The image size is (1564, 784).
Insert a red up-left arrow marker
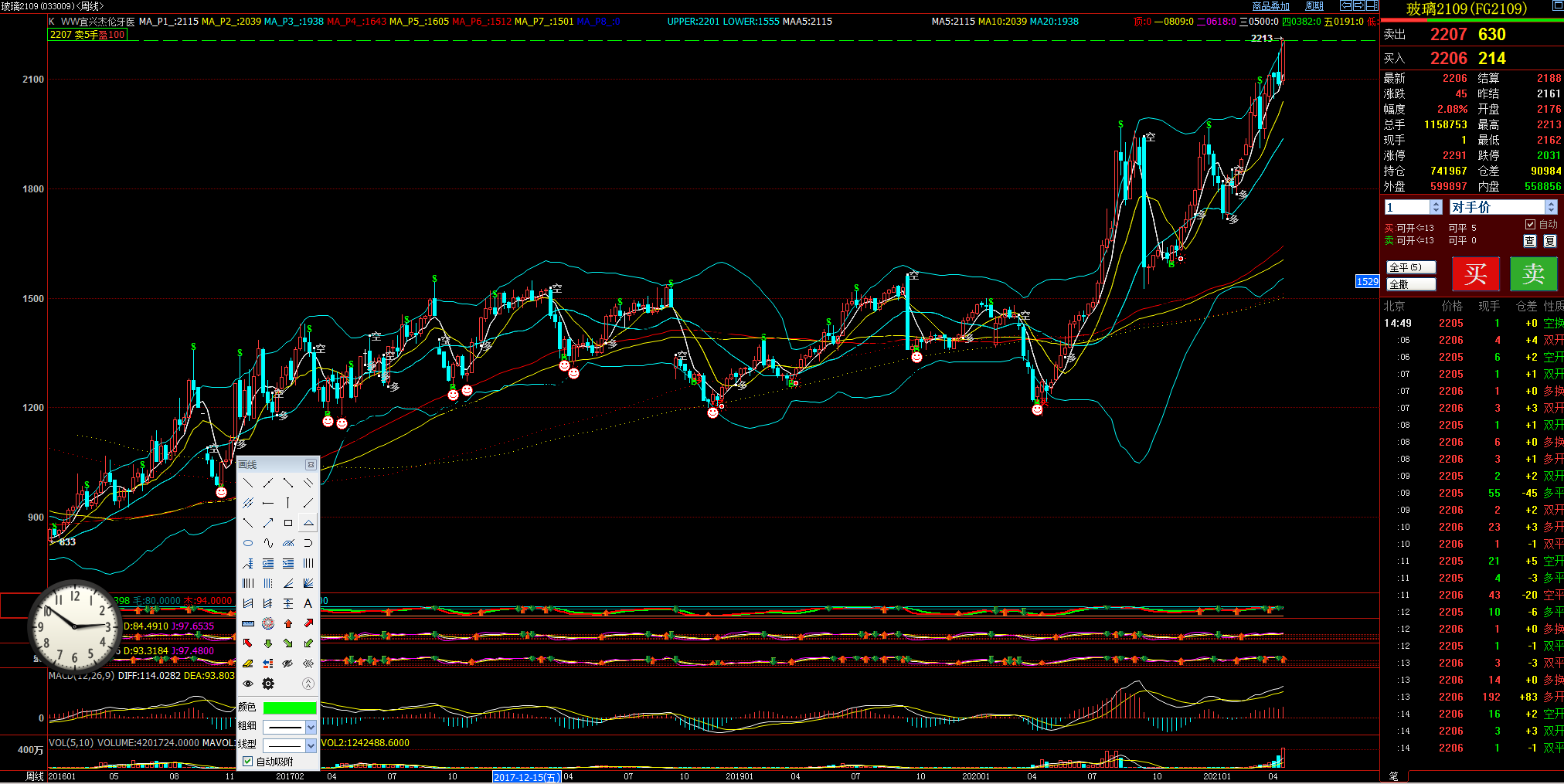pos(248,643)
